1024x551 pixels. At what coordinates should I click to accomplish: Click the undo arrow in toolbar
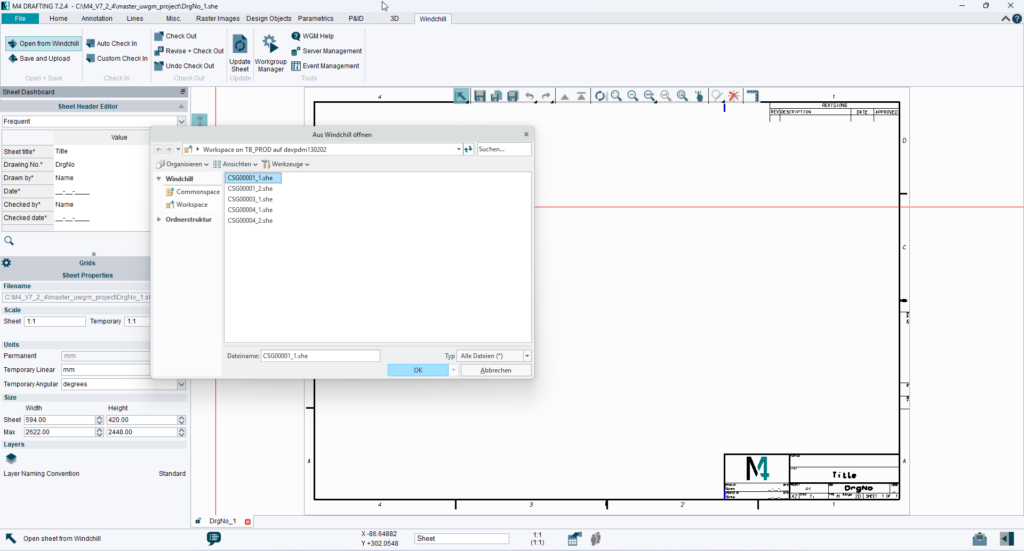[x=530, y=96]
